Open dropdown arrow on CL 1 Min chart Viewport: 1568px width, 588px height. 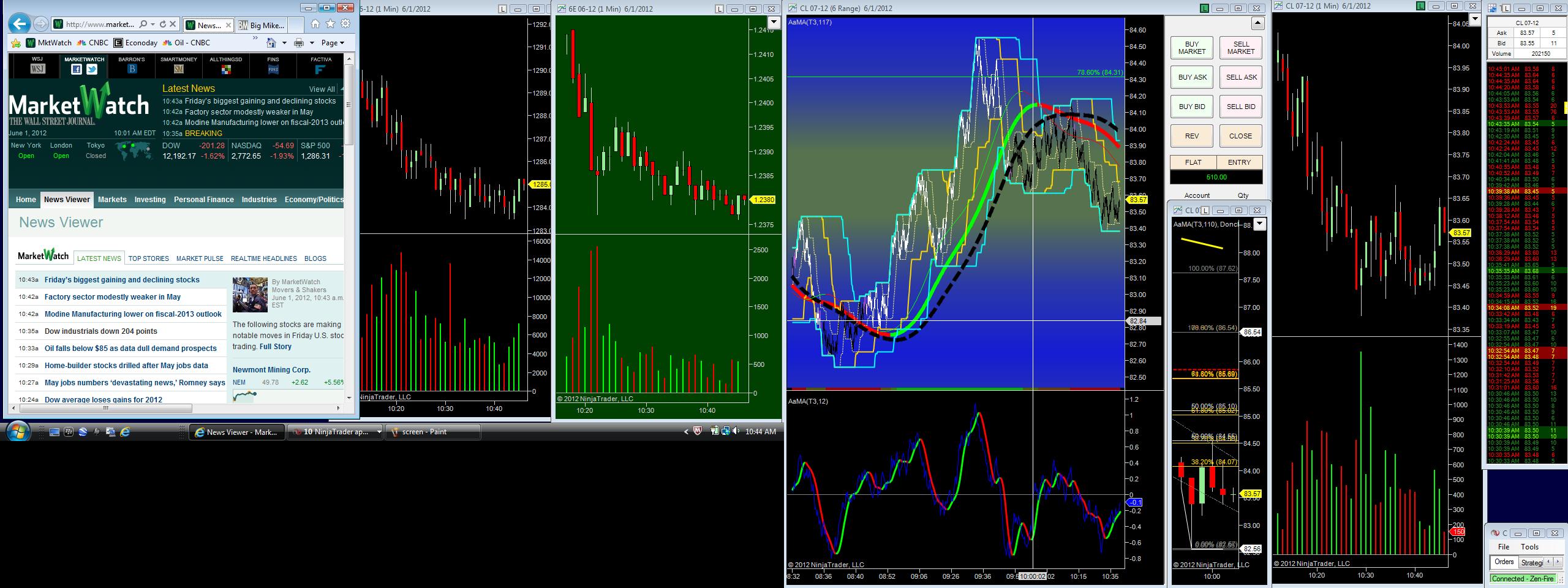point(1474,20)
